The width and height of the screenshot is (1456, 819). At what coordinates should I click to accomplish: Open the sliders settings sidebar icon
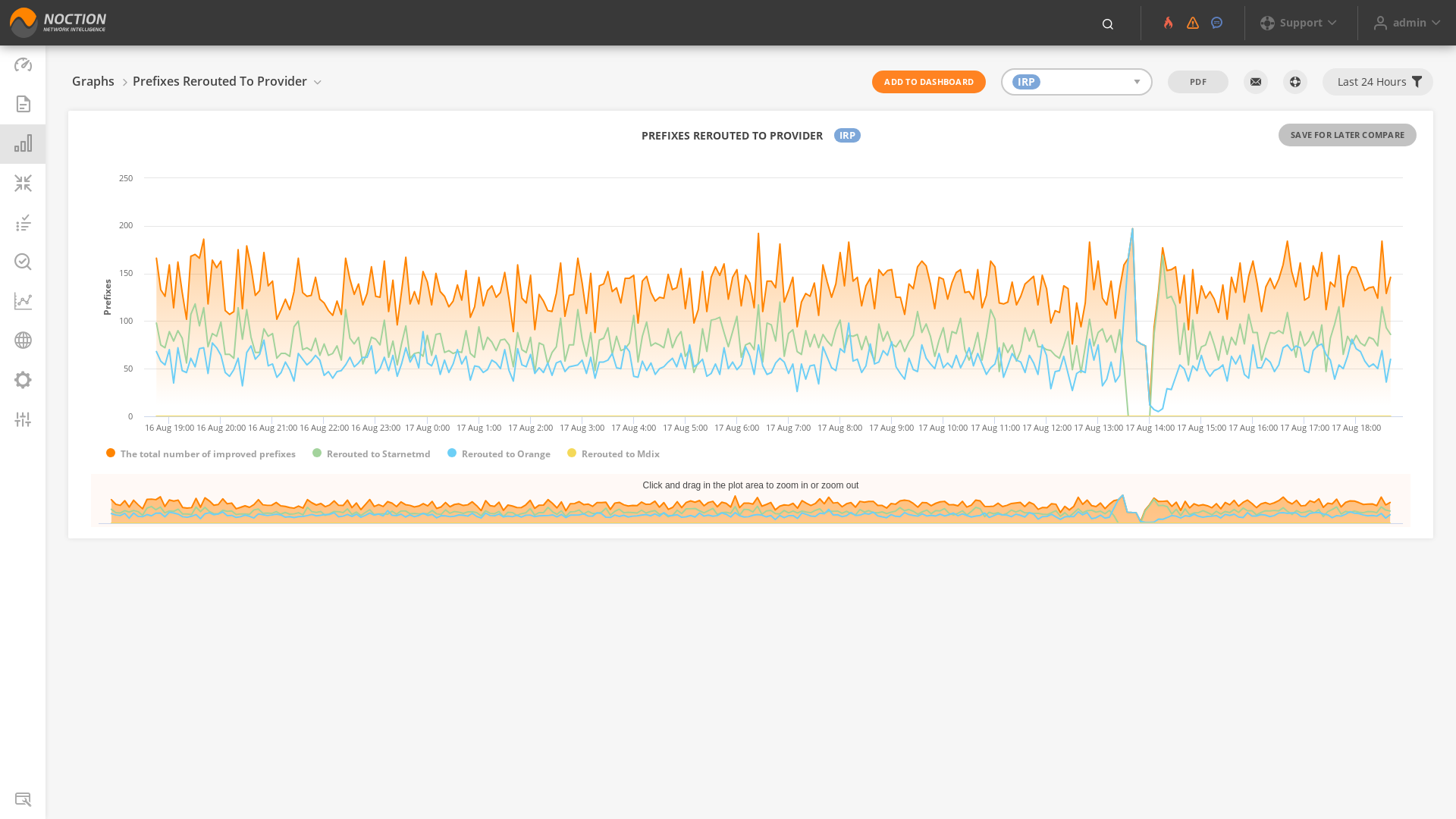click(x=23, y=419)
